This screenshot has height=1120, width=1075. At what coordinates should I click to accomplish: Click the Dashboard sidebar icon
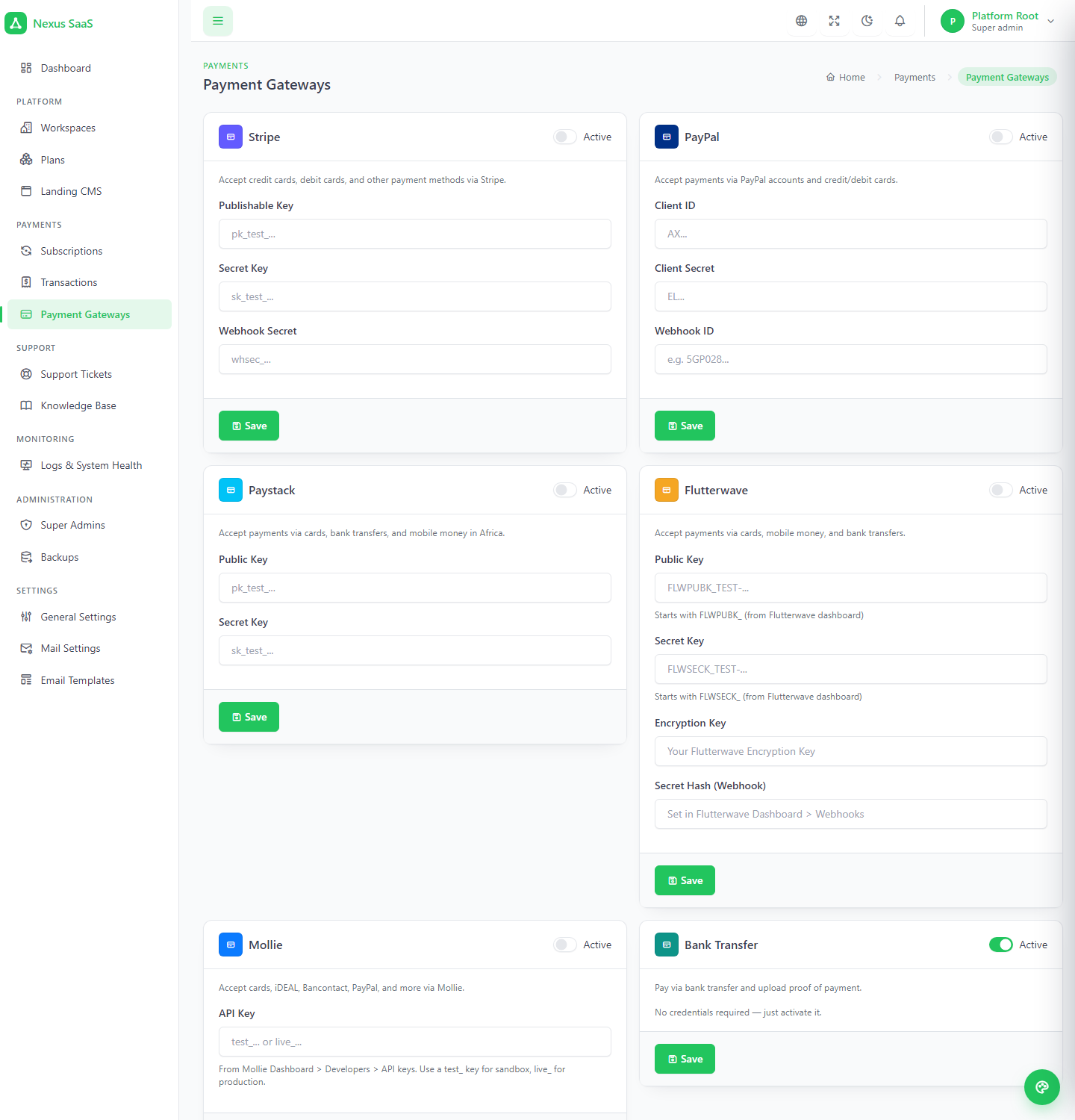coord(26,68)
